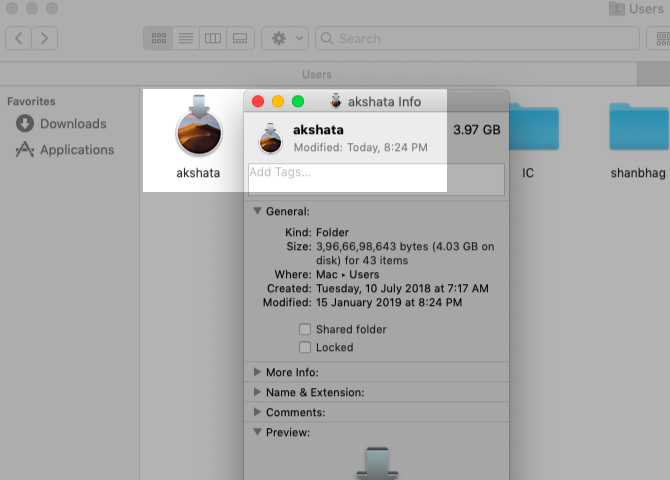Select the IC folder
Image resolution: width=670 pixels, height=480 pixels.
coord(533,127)
